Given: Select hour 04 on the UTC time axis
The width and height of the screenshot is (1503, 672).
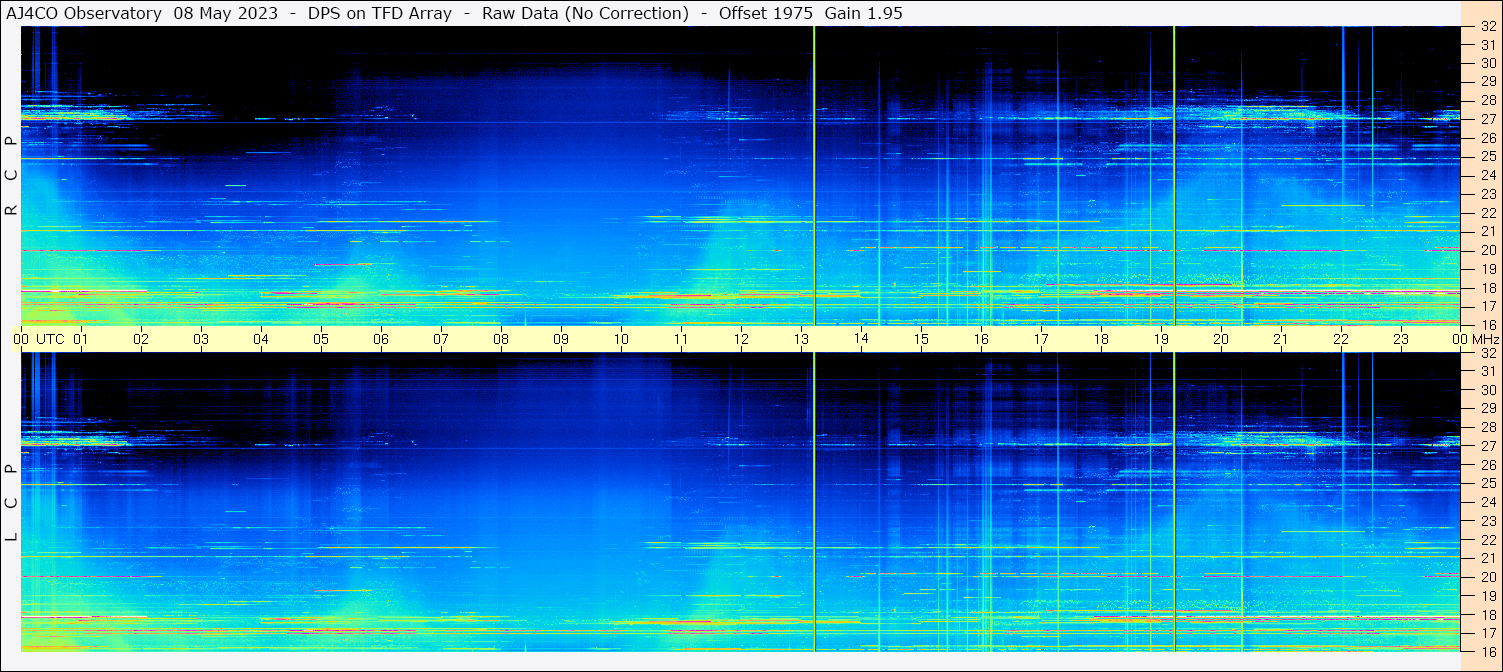Looking at the screenshot, I should (261, 339).
